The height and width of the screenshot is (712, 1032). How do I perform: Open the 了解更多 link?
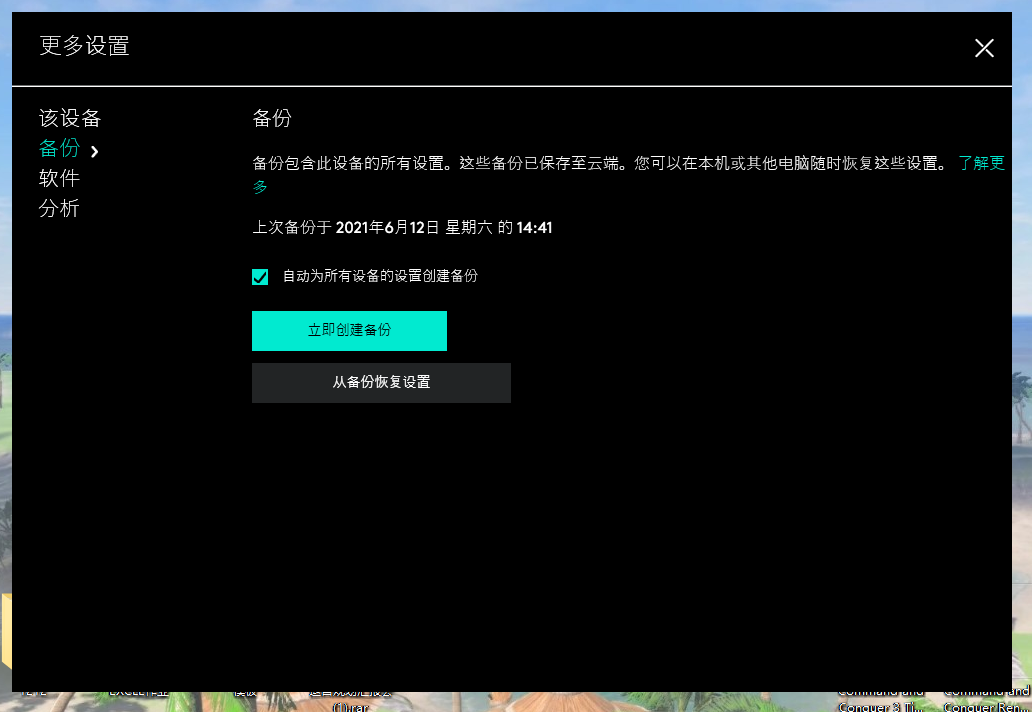click(x=980, y=163)
